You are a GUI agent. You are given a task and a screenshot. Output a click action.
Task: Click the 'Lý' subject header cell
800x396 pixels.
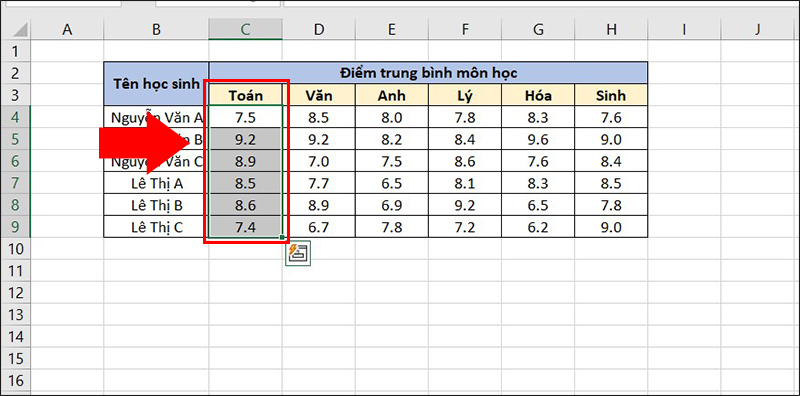(x=465, y=95)
